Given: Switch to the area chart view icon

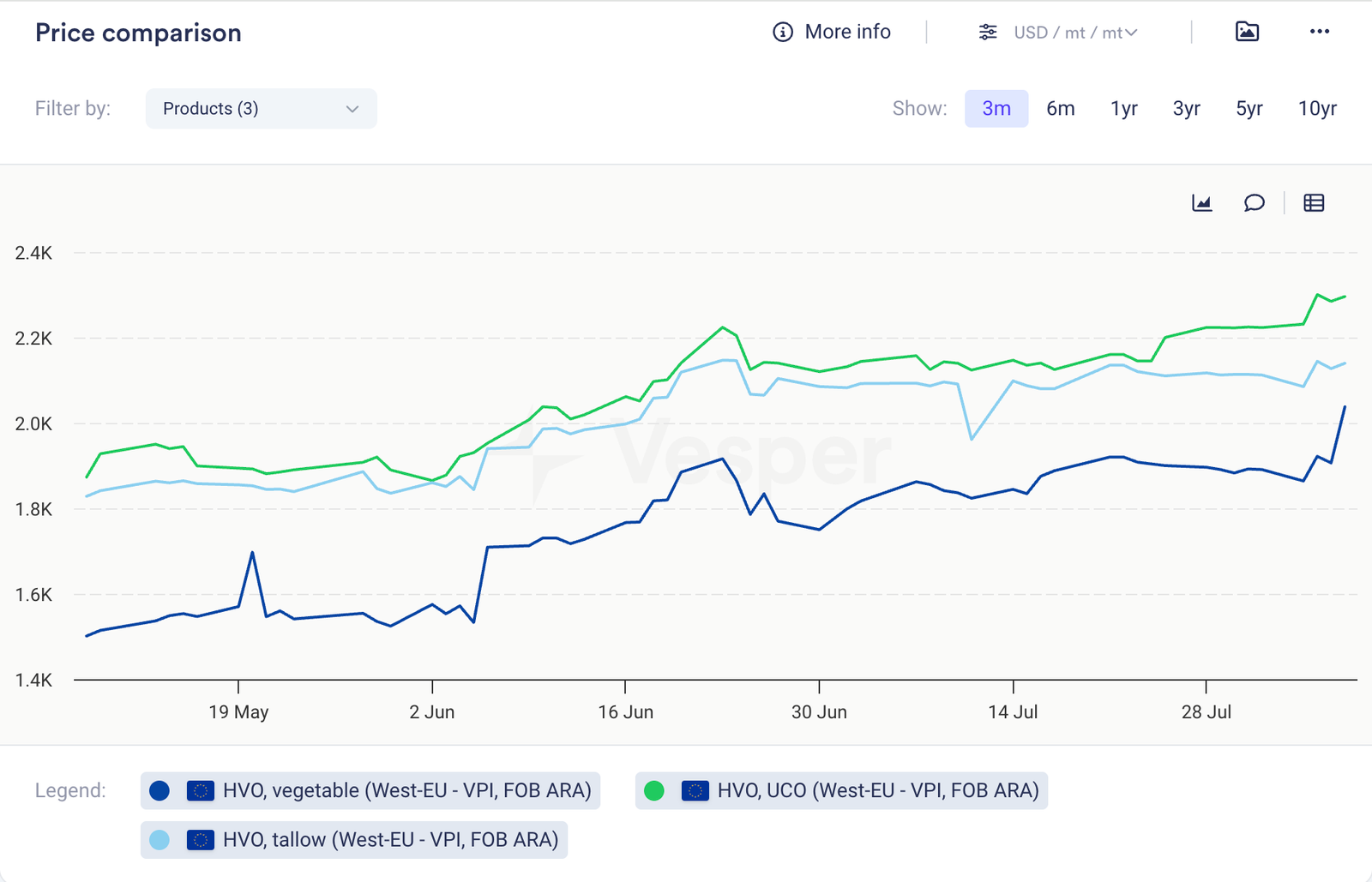Looking at the screenshot, I should 1202,203.
